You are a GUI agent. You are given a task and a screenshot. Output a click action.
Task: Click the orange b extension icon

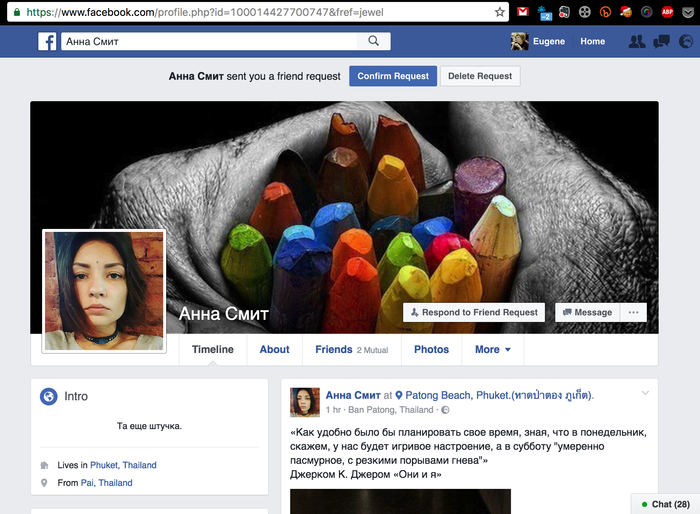tap(605, 12)
